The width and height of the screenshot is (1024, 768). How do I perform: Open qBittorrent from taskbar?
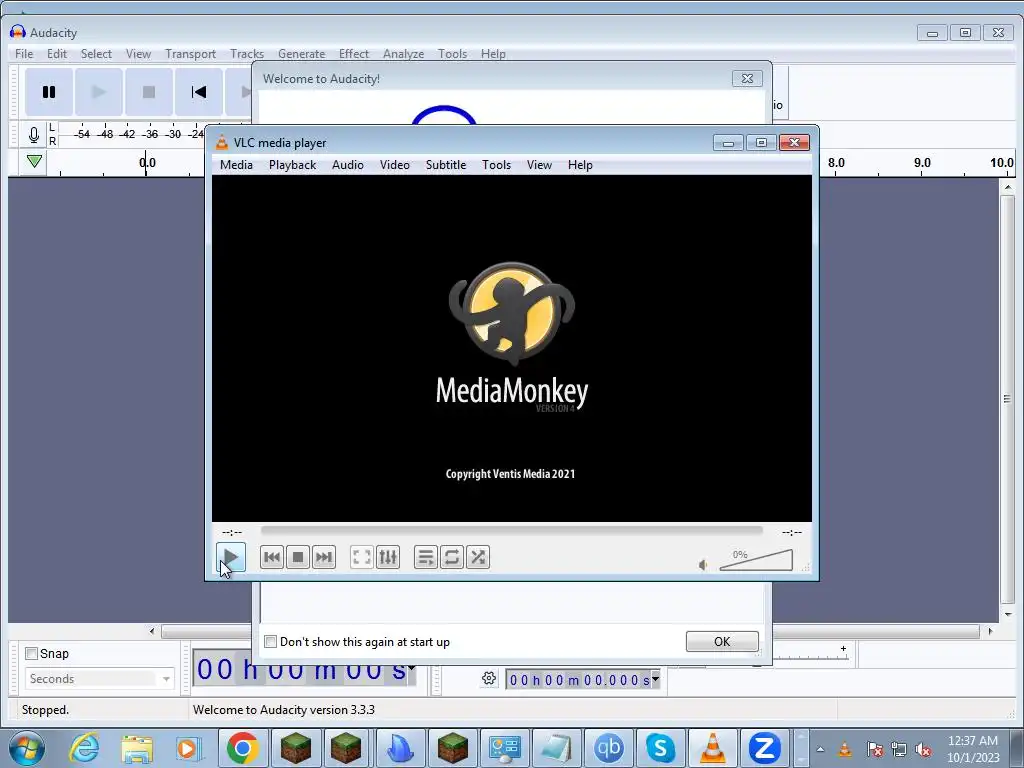click(x=609, y=748)
